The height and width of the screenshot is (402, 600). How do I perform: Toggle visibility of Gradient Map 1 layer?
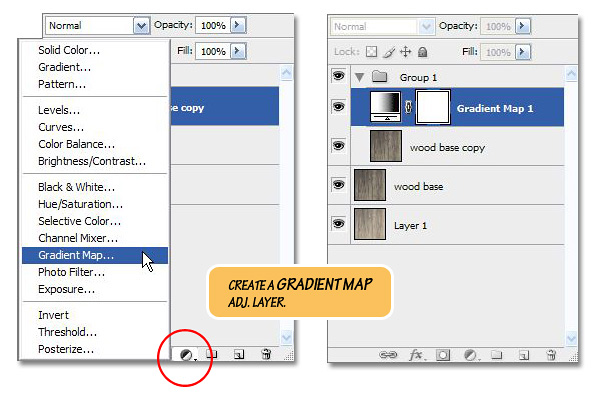click(338, 106)
